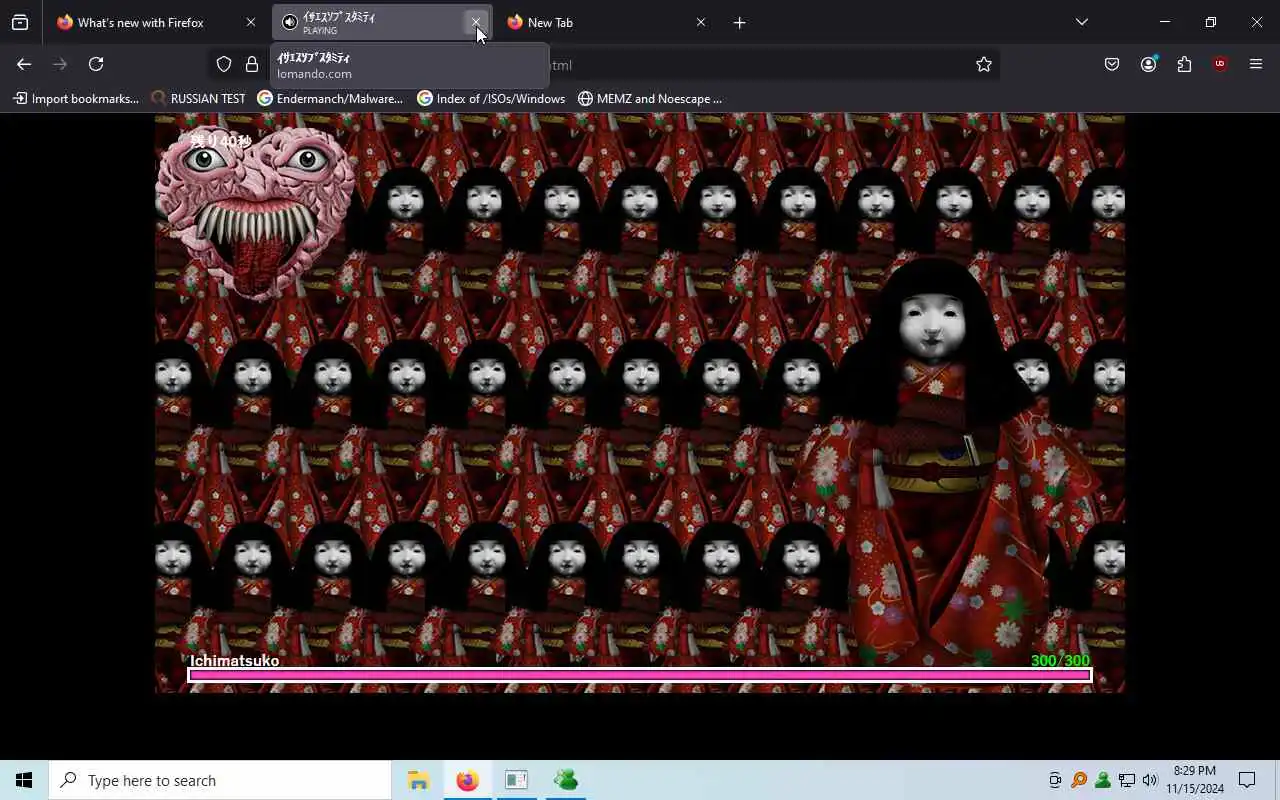
Task: Open Firefox account menu
Action: coord(1148,64)
